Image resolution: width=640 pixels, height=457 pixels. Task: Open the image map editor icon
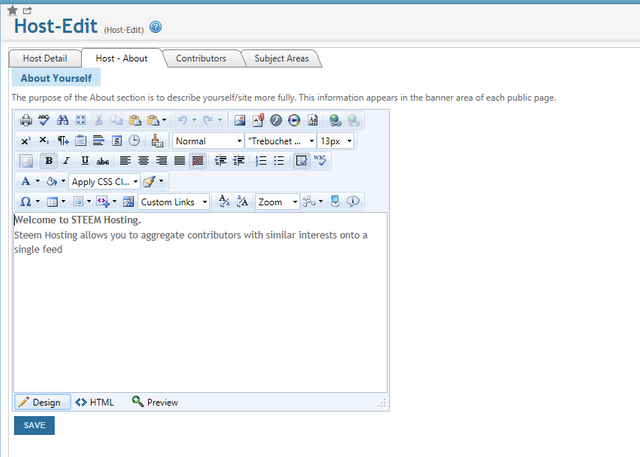(128, 202)
